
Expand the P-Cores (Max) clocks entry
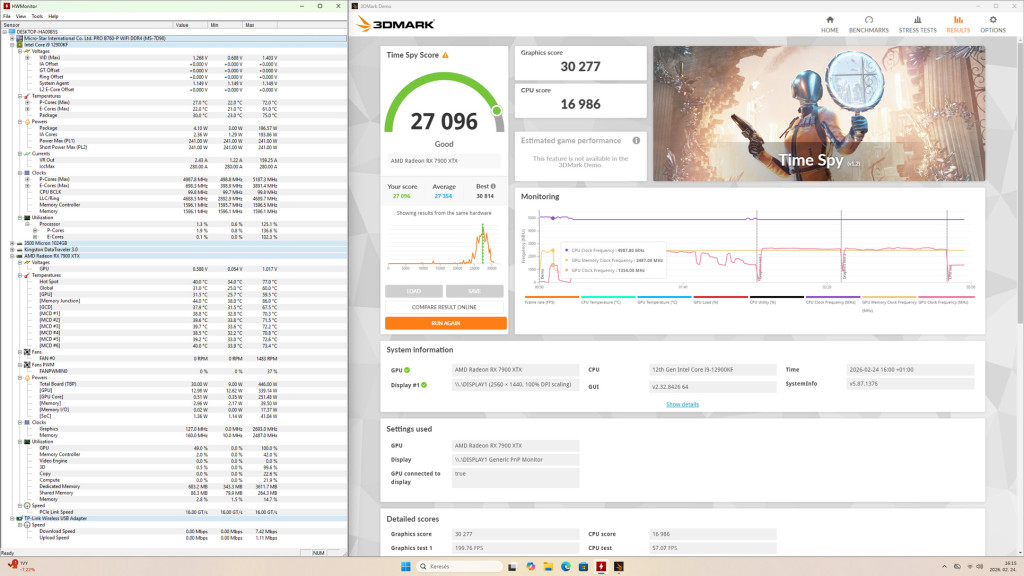(x=28, y=179)
